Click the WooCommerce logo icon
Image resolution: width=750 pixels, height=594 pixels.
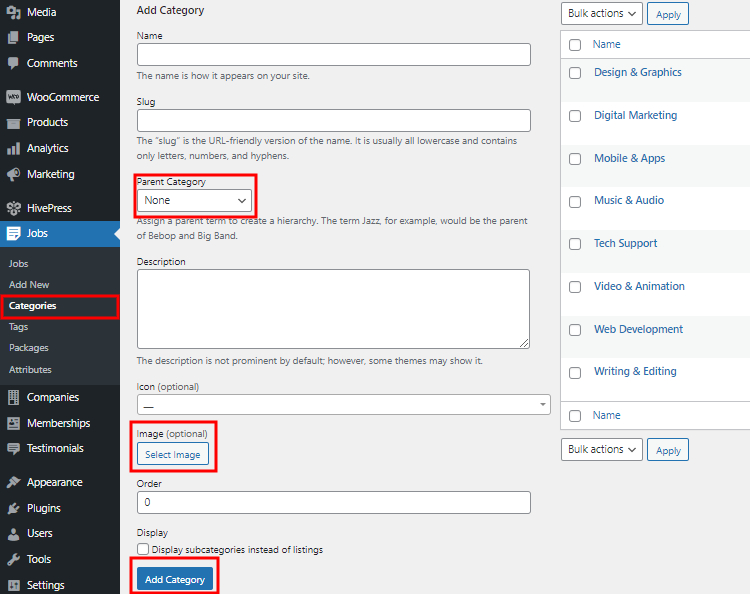(x=13, y=97)
